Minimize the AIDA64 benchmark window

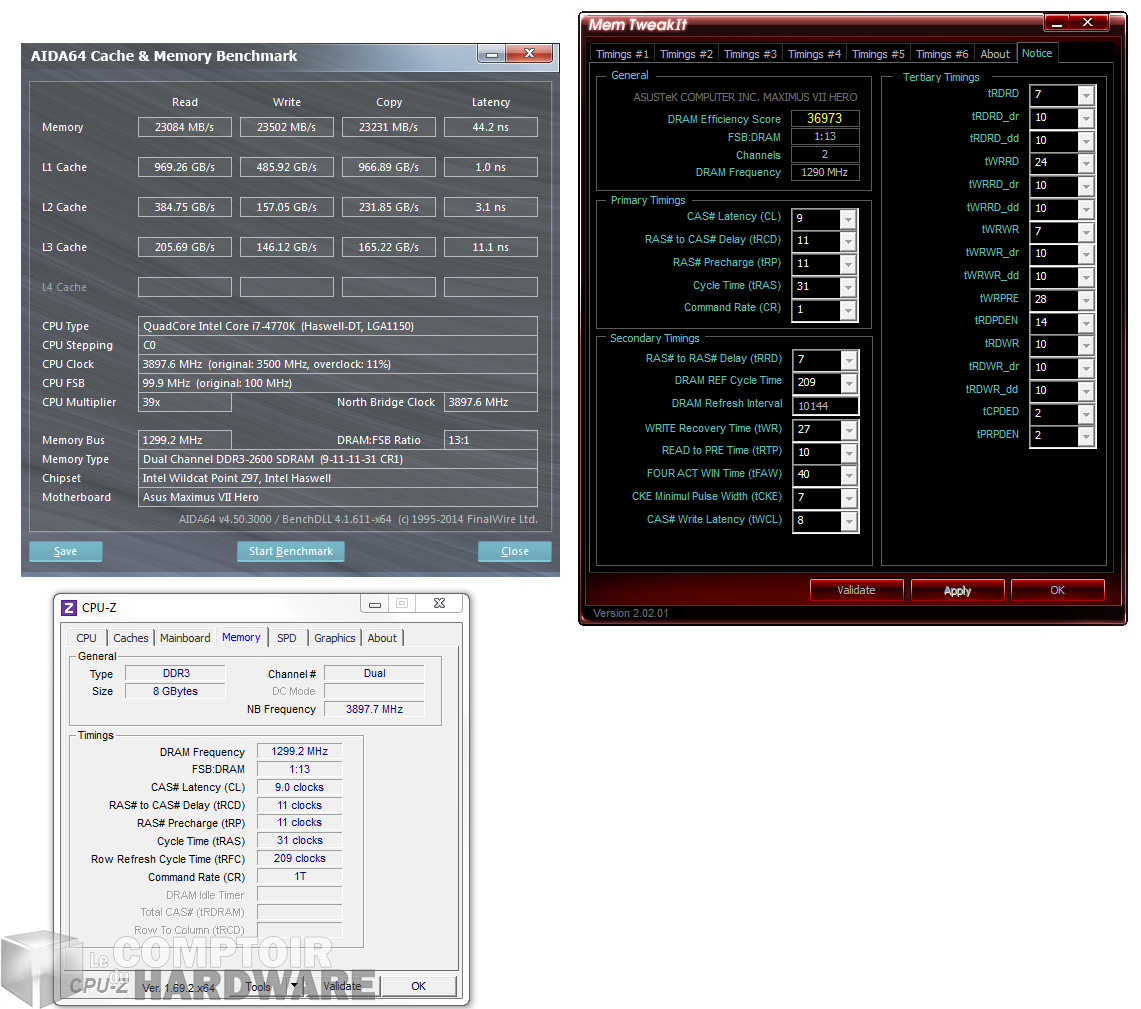492,54
